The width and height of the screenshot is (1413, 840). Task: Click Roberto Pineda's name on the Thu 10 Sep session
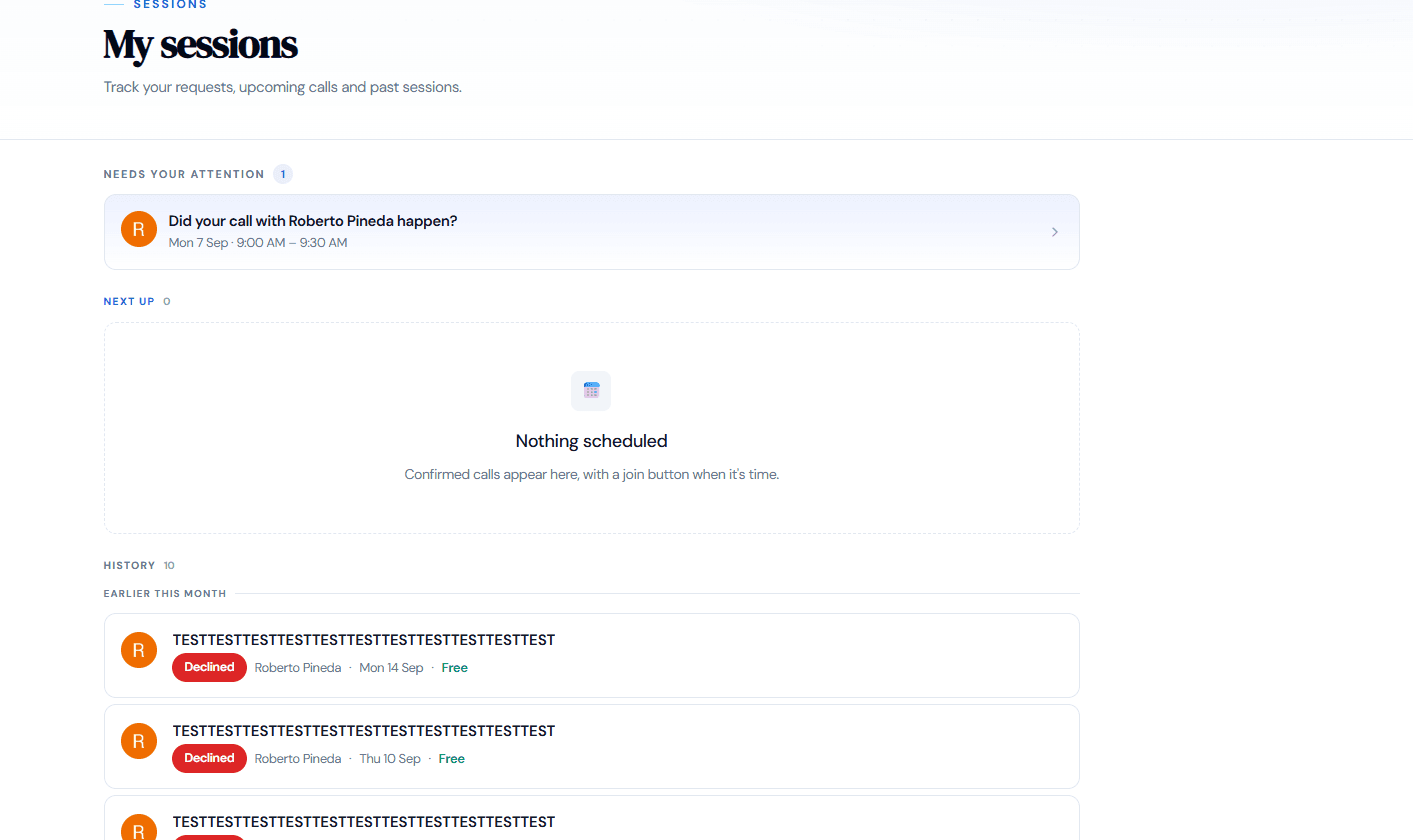point(298,759)
